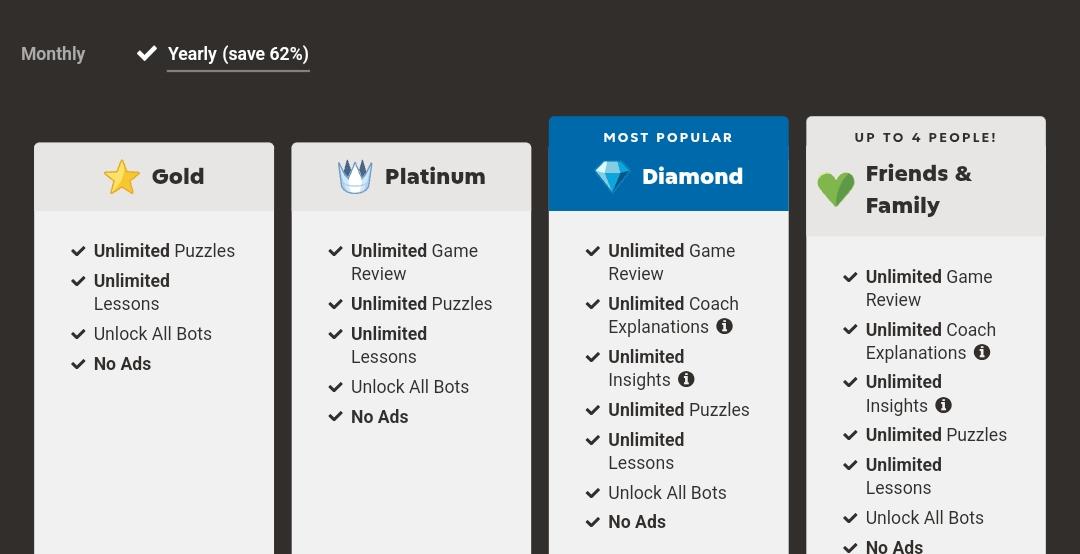Screen dimensions: 1080x554
Task: Click the Gold star icon
Action: click(122, 177)
